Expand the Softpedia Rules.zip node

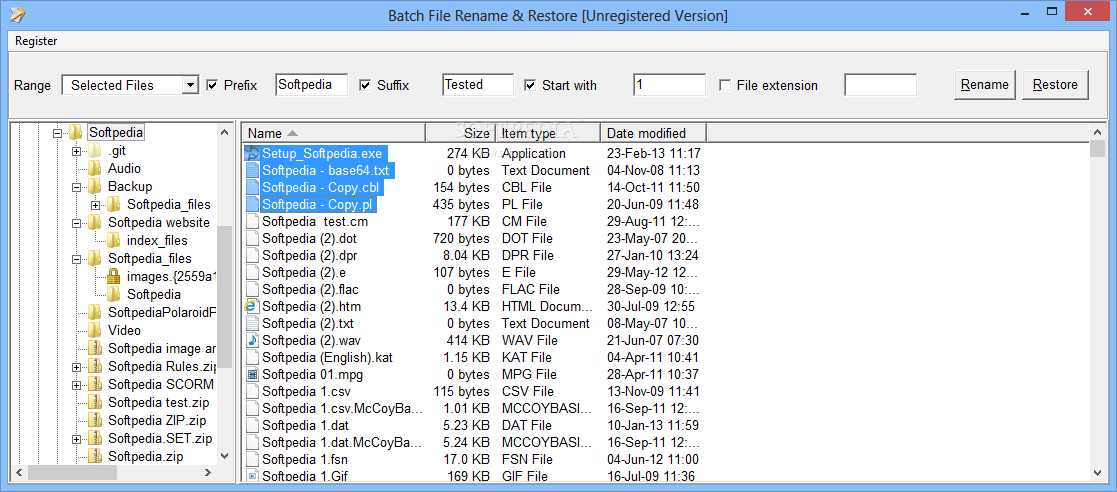point(76,367)
